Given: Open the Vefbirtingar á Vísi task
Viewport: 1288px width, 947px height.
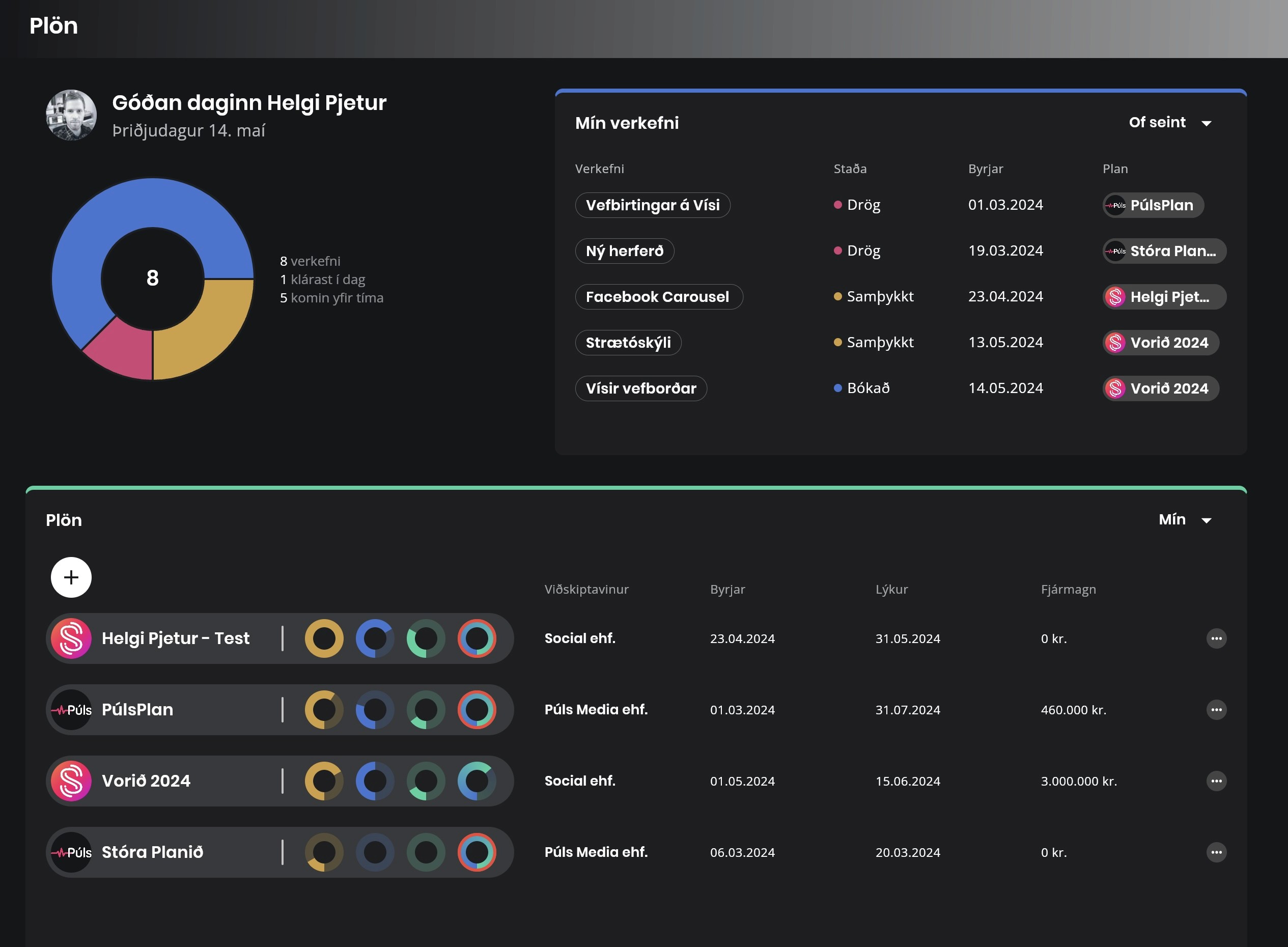Looking at the screenshot, I should coord(652,205).
